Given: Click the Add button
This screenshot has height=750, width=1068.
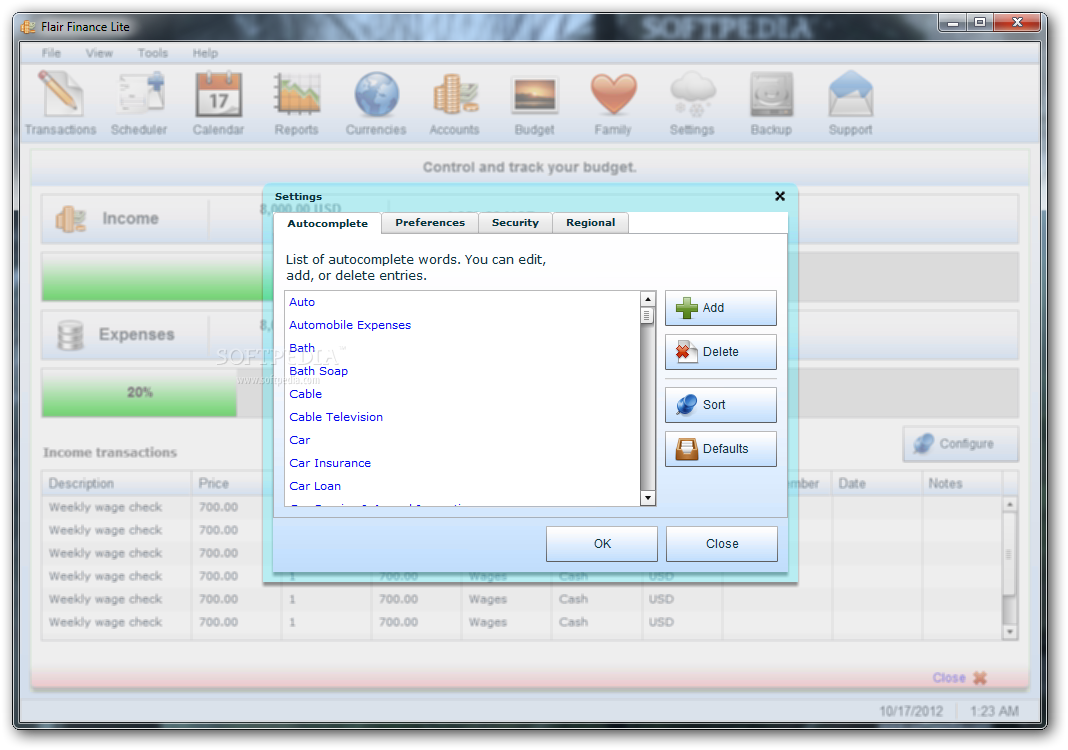Looking at the screenshot, I should pyautogui.click(x=721, y=308).
